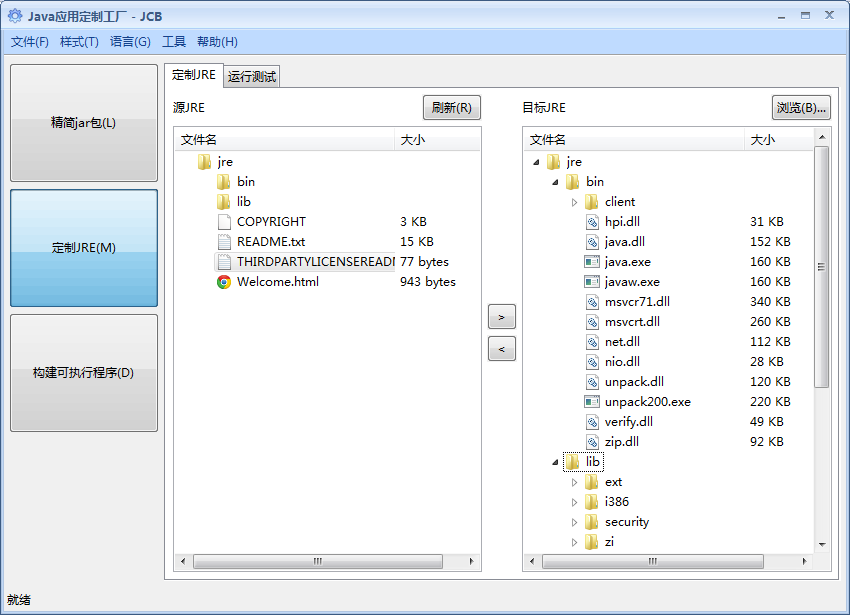The image size is (850, 615).
Task: Click the verify.dll file icon
Action: [592, 422]
